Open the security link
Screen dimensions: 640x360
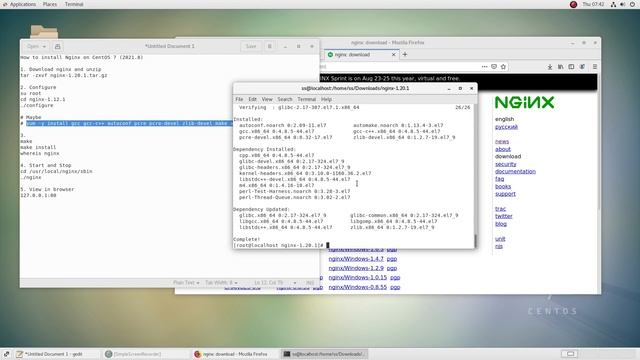pyautogui.click(x=505, y=164)
